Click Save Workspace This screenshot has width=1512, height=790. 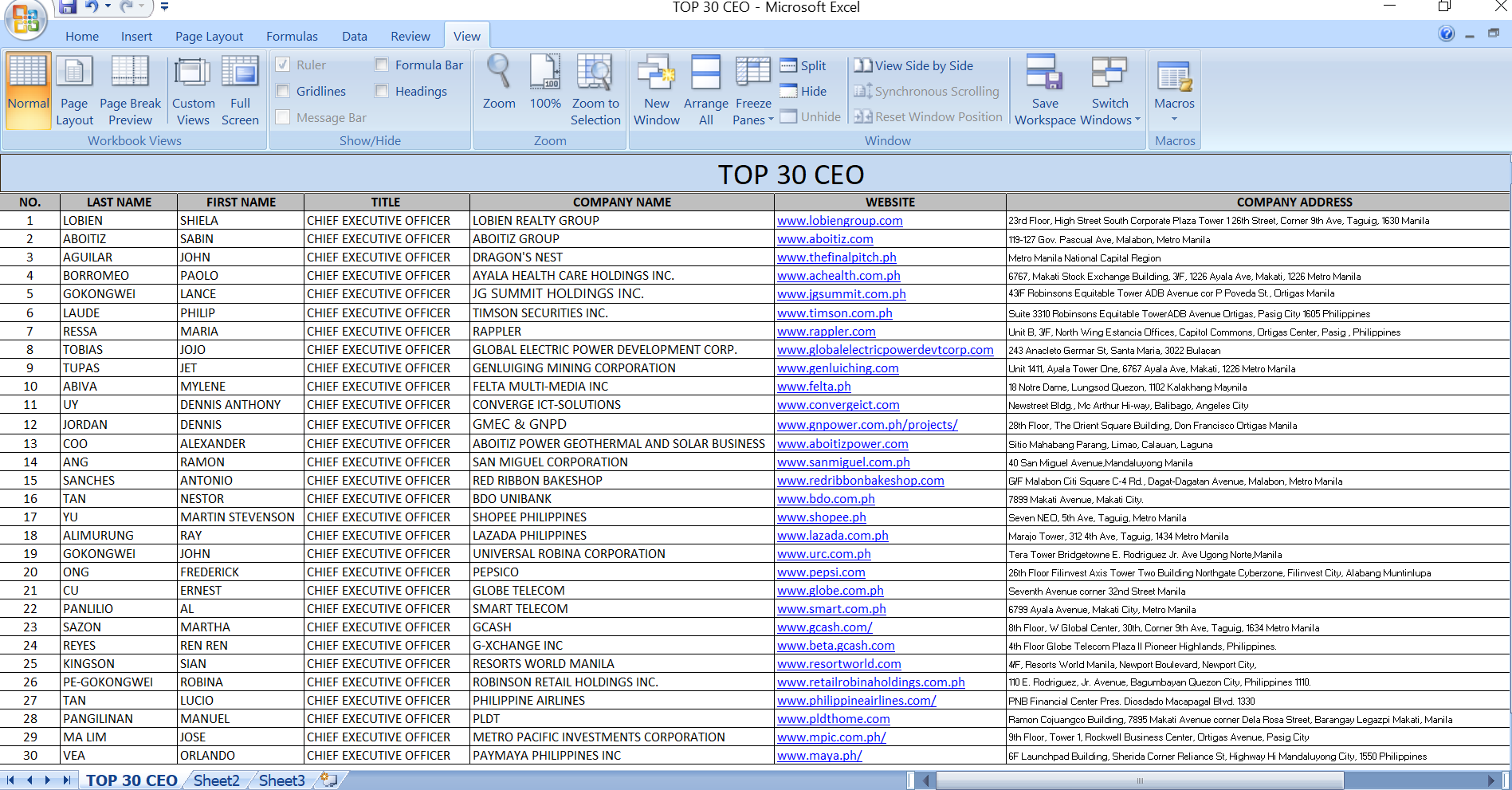pyautogui.click(x=1045, y=90)
